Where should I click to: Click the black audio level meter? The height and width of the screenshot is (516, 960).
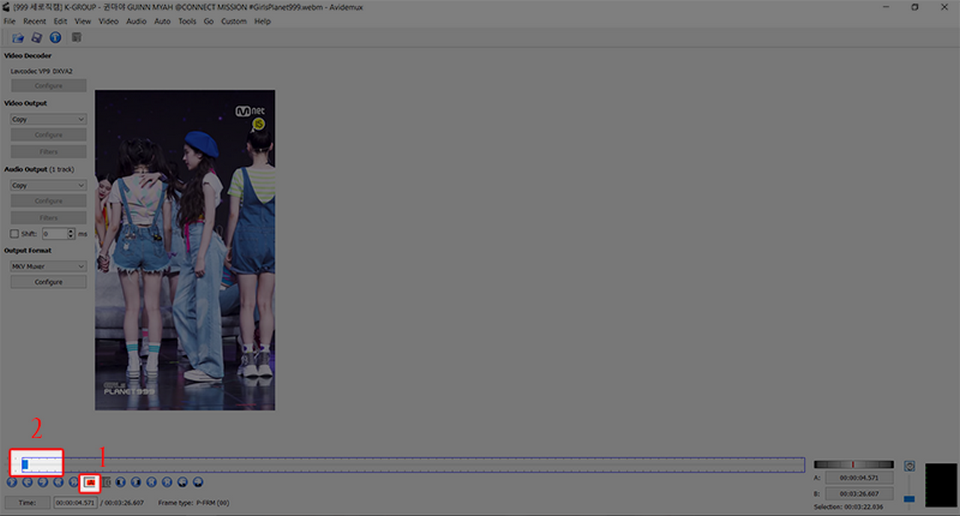point(941,485)
